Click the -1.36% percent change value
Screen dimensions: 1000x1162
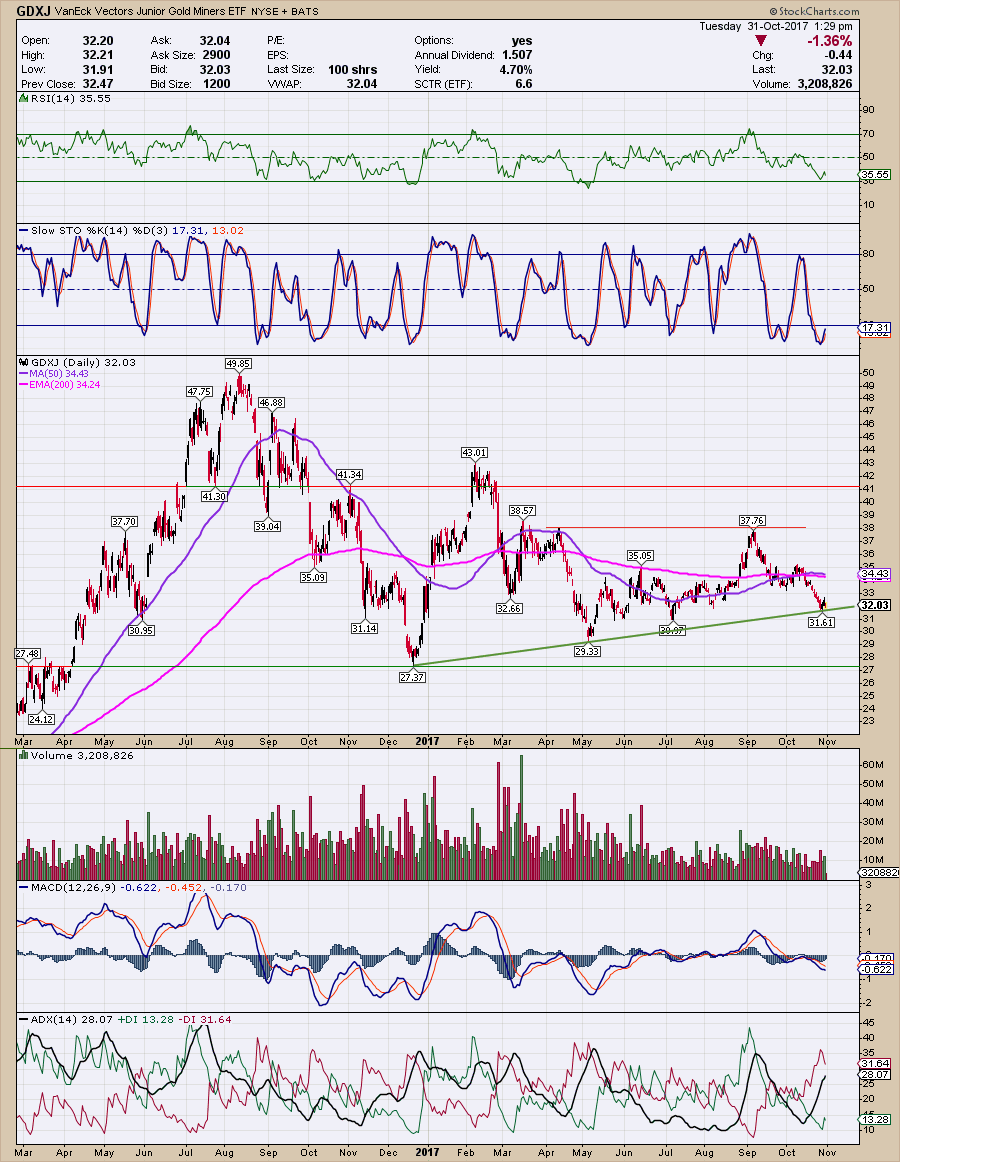point(830,41)
